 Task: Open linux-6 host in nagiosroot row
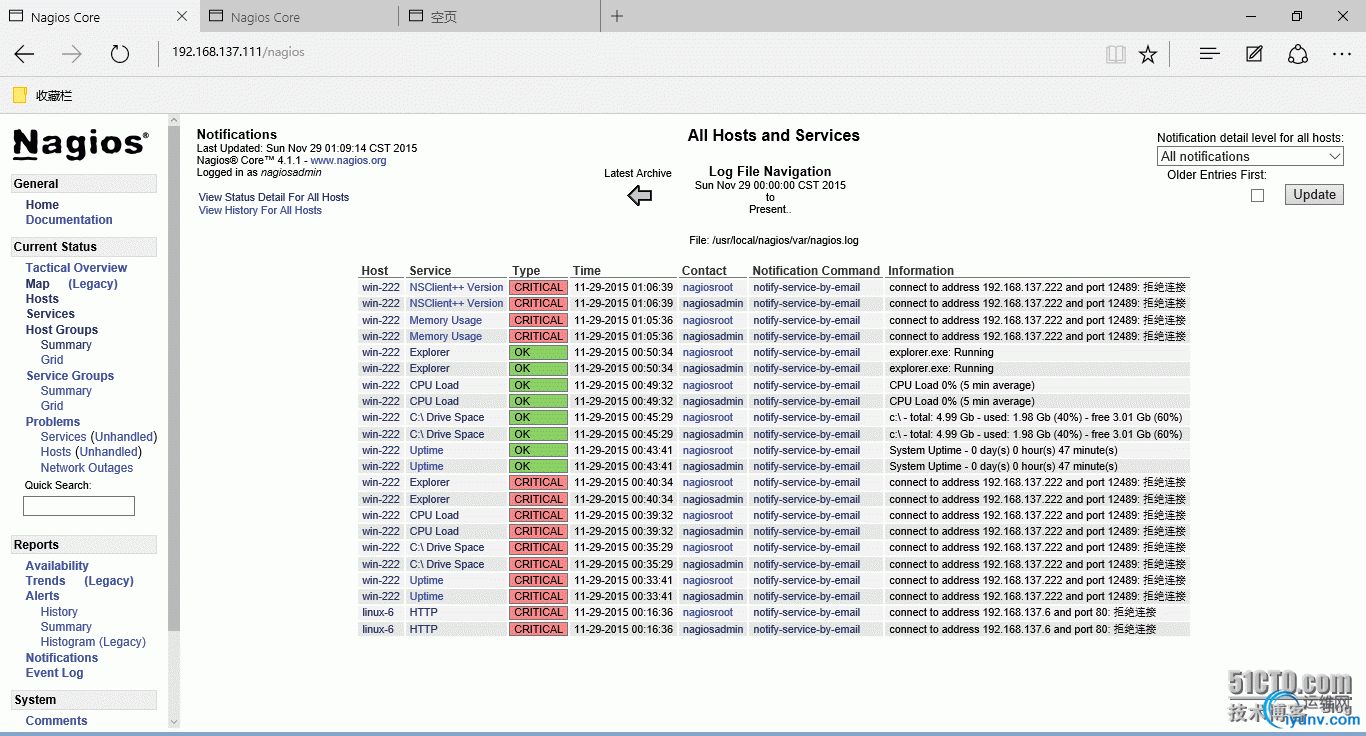(x=378, y=612)
